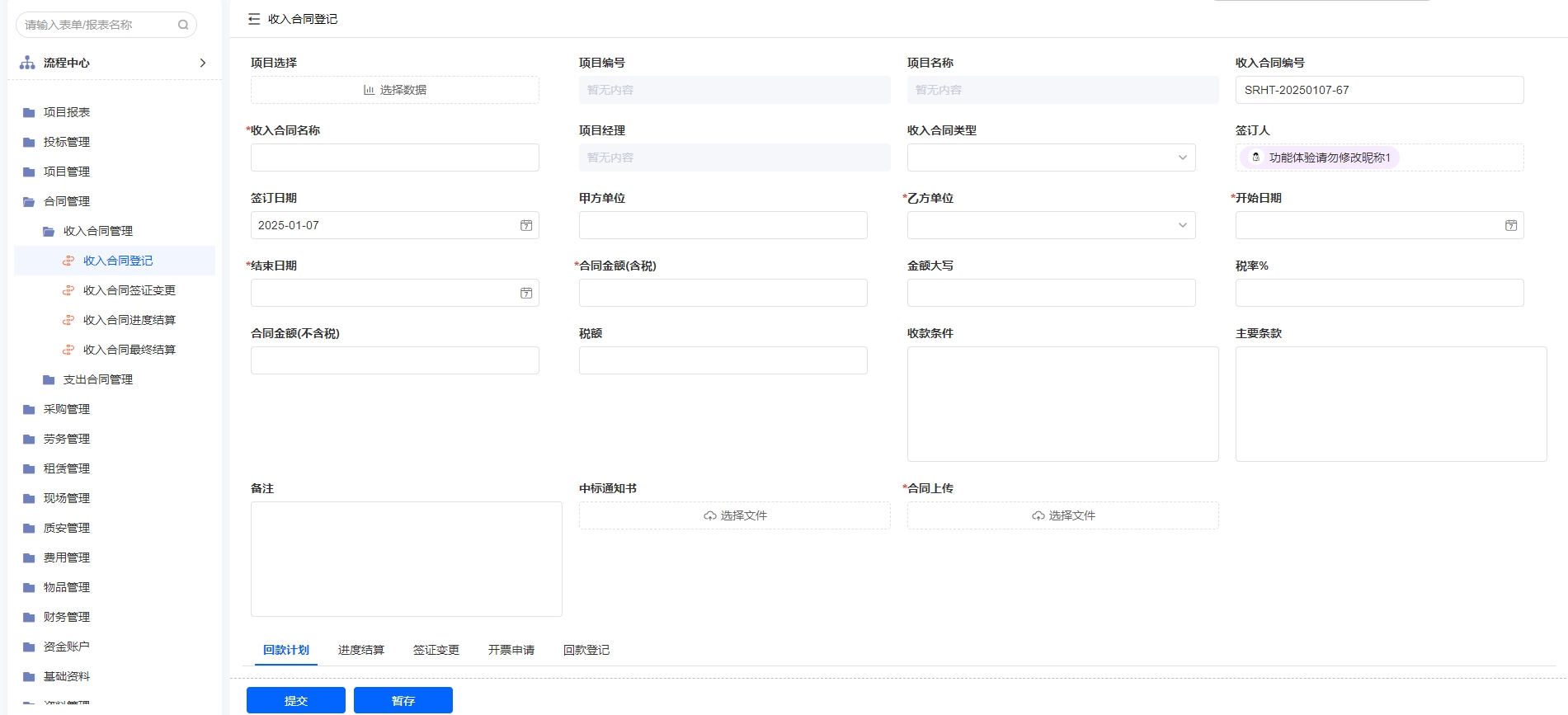The image size is (1568, 715).
Task: Click the 流程中心 organization icon
Action: pos(27,63)
